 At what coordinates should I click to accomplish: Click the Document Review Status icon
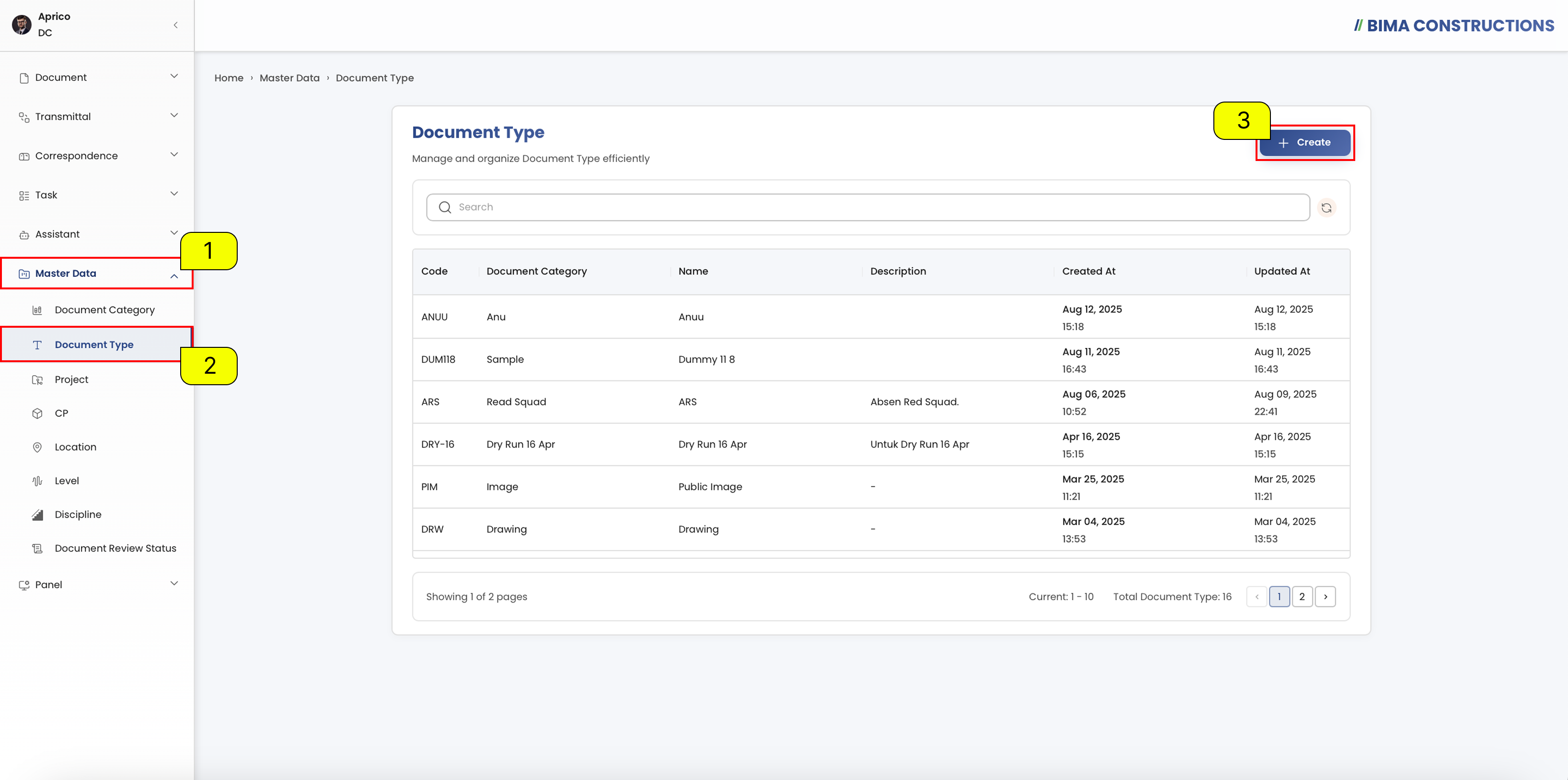click(x=37, y=549)
